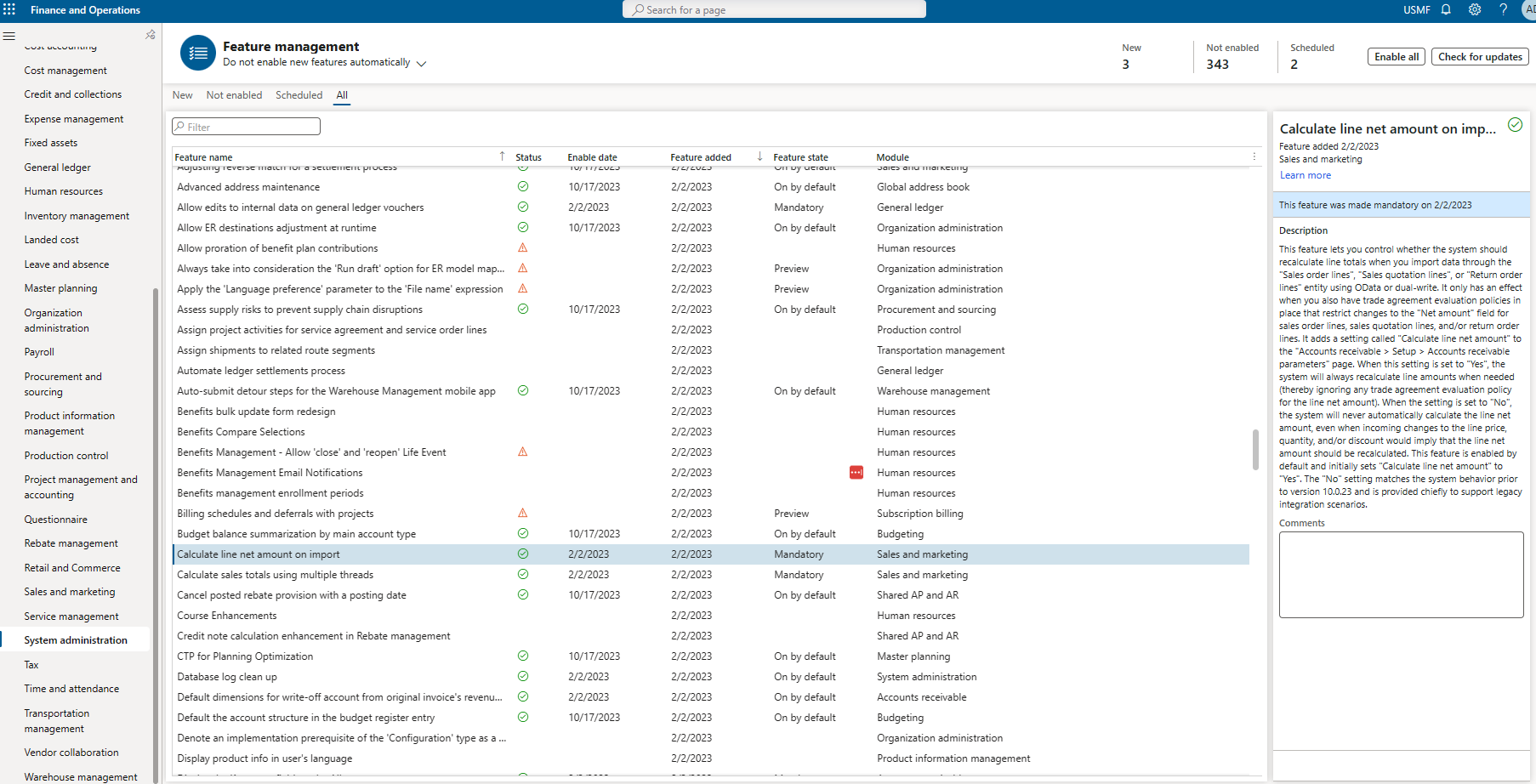
Task: Open the Scheduled tab
Action: (299, 94)
